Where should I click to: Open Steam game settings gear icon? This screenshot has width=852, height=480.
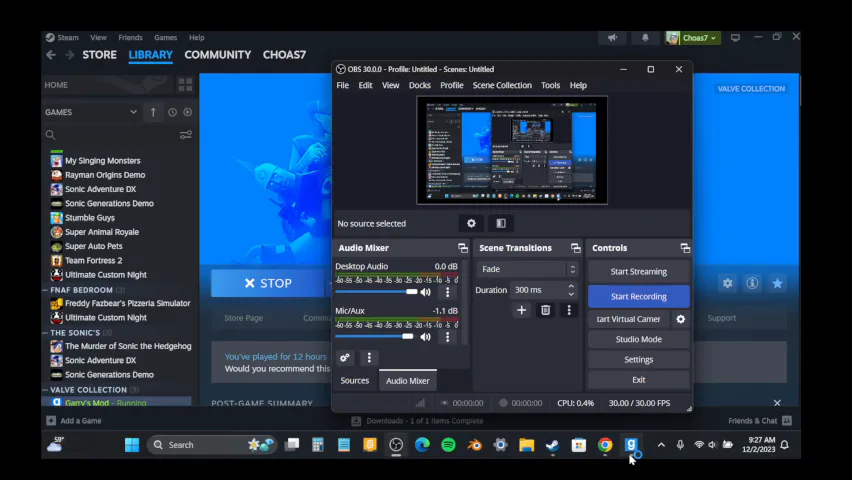(728, 283)
